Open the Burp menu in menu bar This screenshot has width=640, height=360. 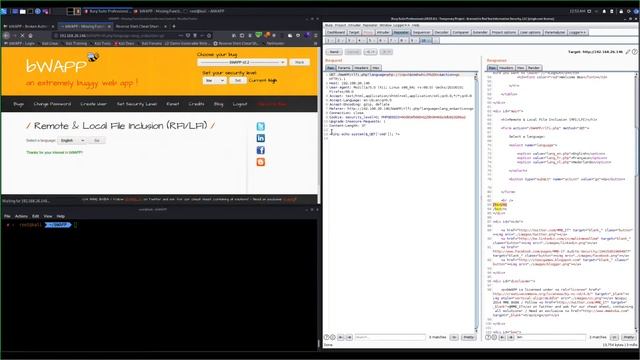[x=329, y=25]
